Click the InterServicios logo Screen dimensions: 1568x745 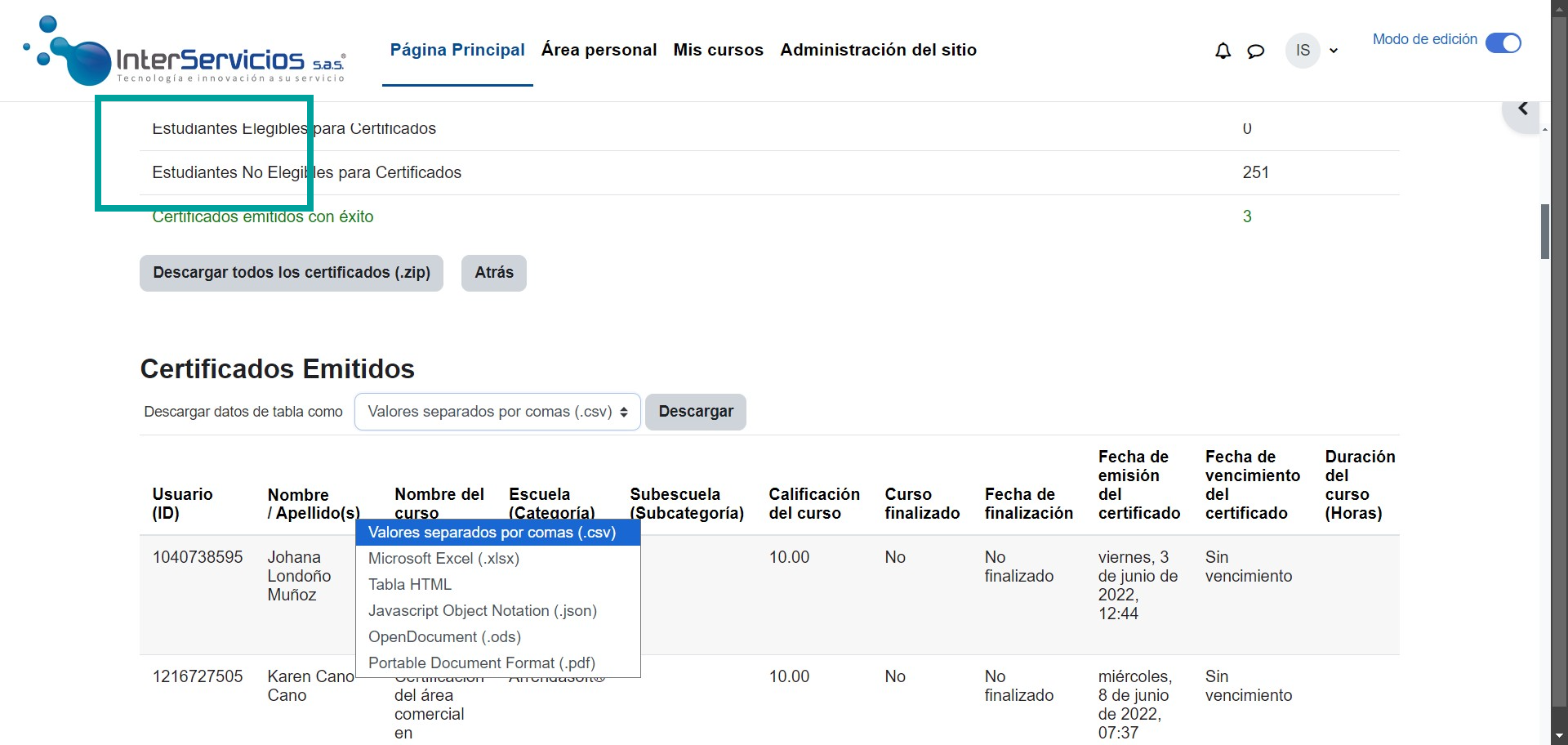pos(185,51)
